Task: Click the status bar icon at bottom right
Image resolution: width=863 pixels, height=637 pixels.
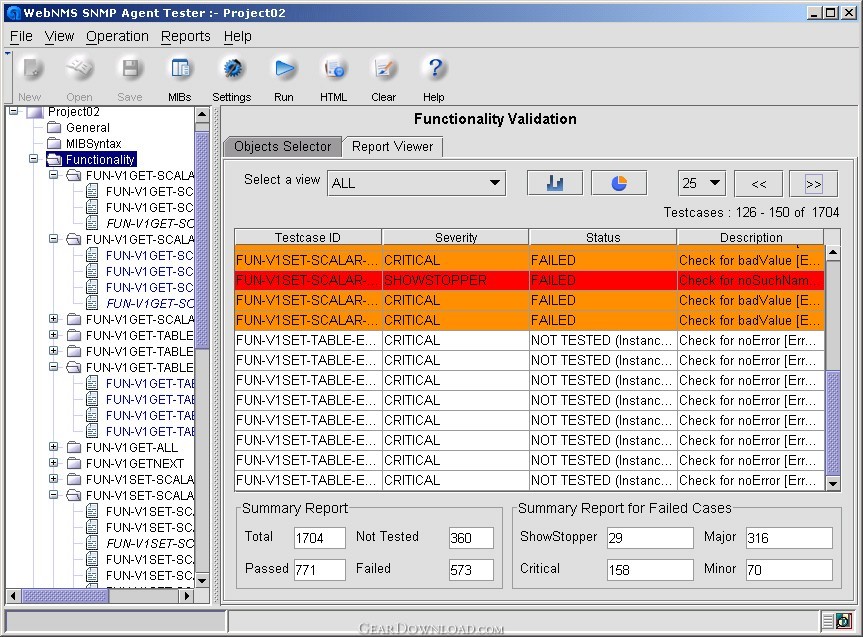Action: coord(843,621)
